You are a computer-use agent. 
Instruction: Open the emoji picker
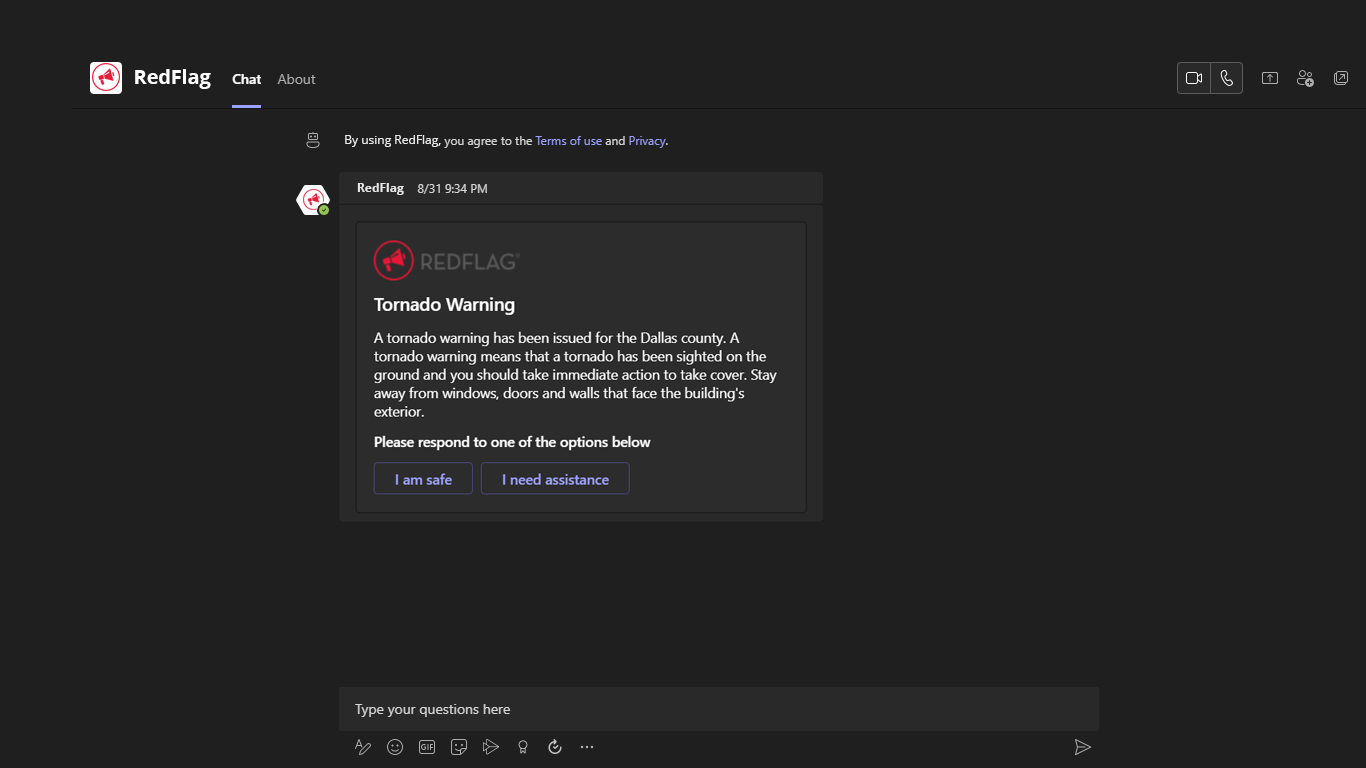pyautogui.click(x=395, y=747)
